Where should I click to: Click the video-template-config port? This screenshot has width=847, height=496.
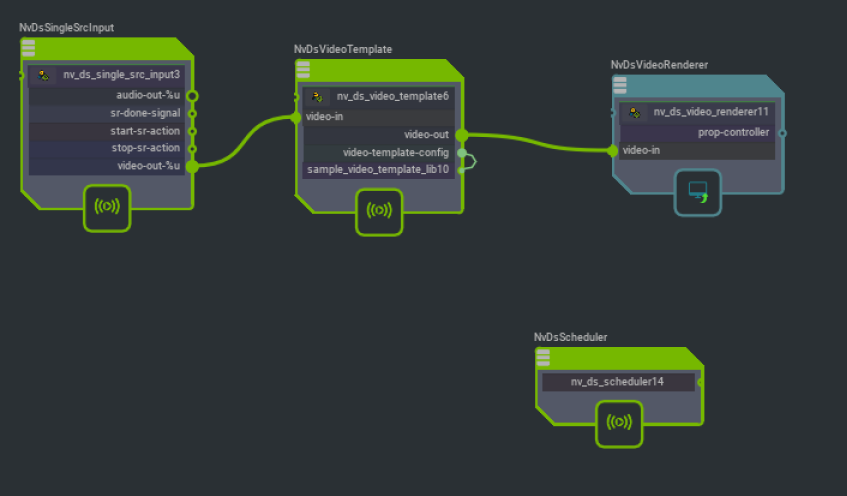pos(461,153)
